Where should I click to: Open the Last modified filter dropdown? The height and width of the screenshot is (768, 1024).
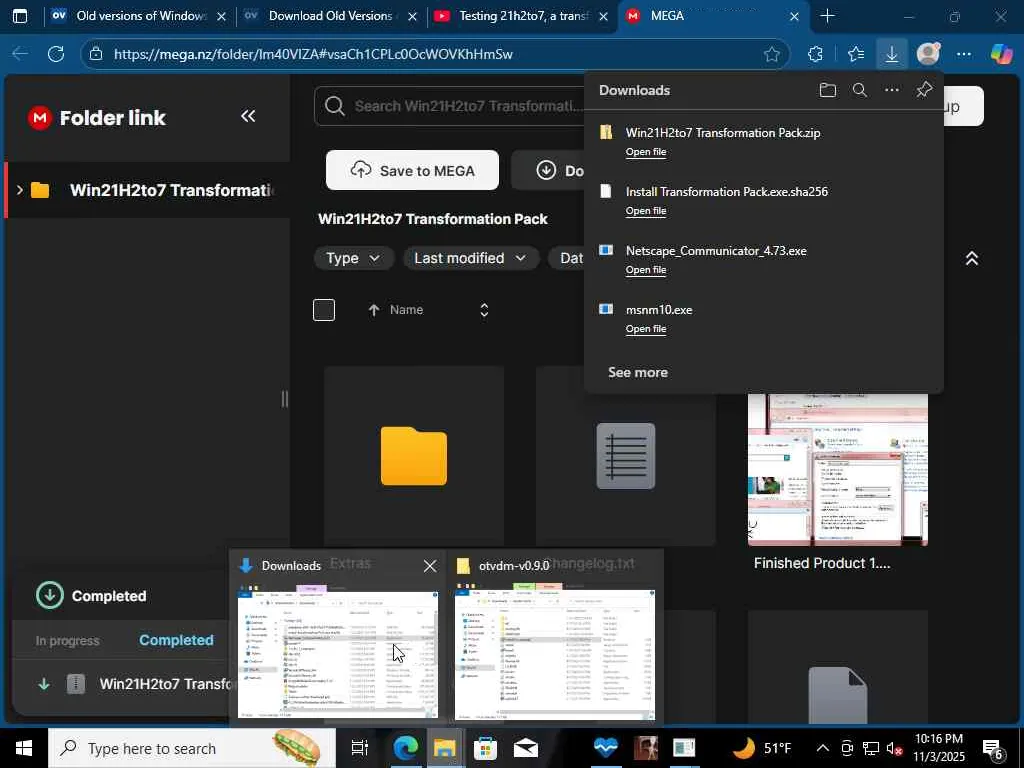[470, 259]
